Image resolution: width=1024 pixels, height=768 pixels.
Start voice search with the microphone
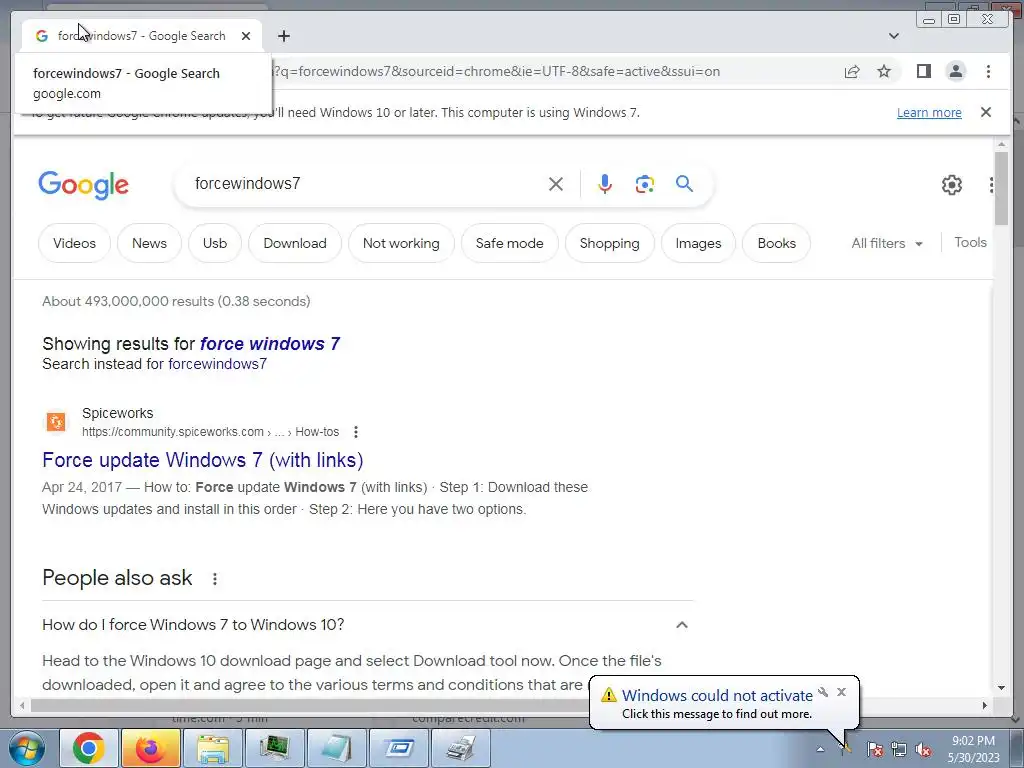click(605, 184)
